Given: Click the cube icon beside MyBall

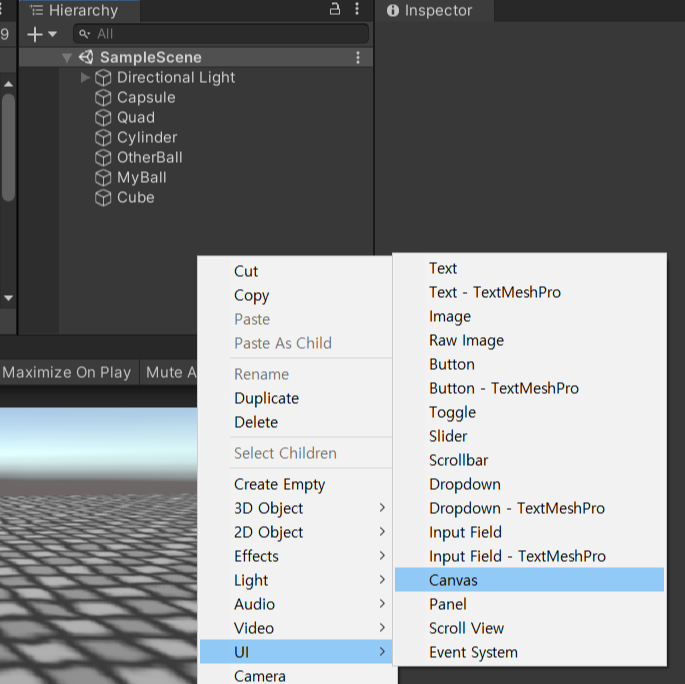Looking at the screenshot, I should click(x=103, y=178).
